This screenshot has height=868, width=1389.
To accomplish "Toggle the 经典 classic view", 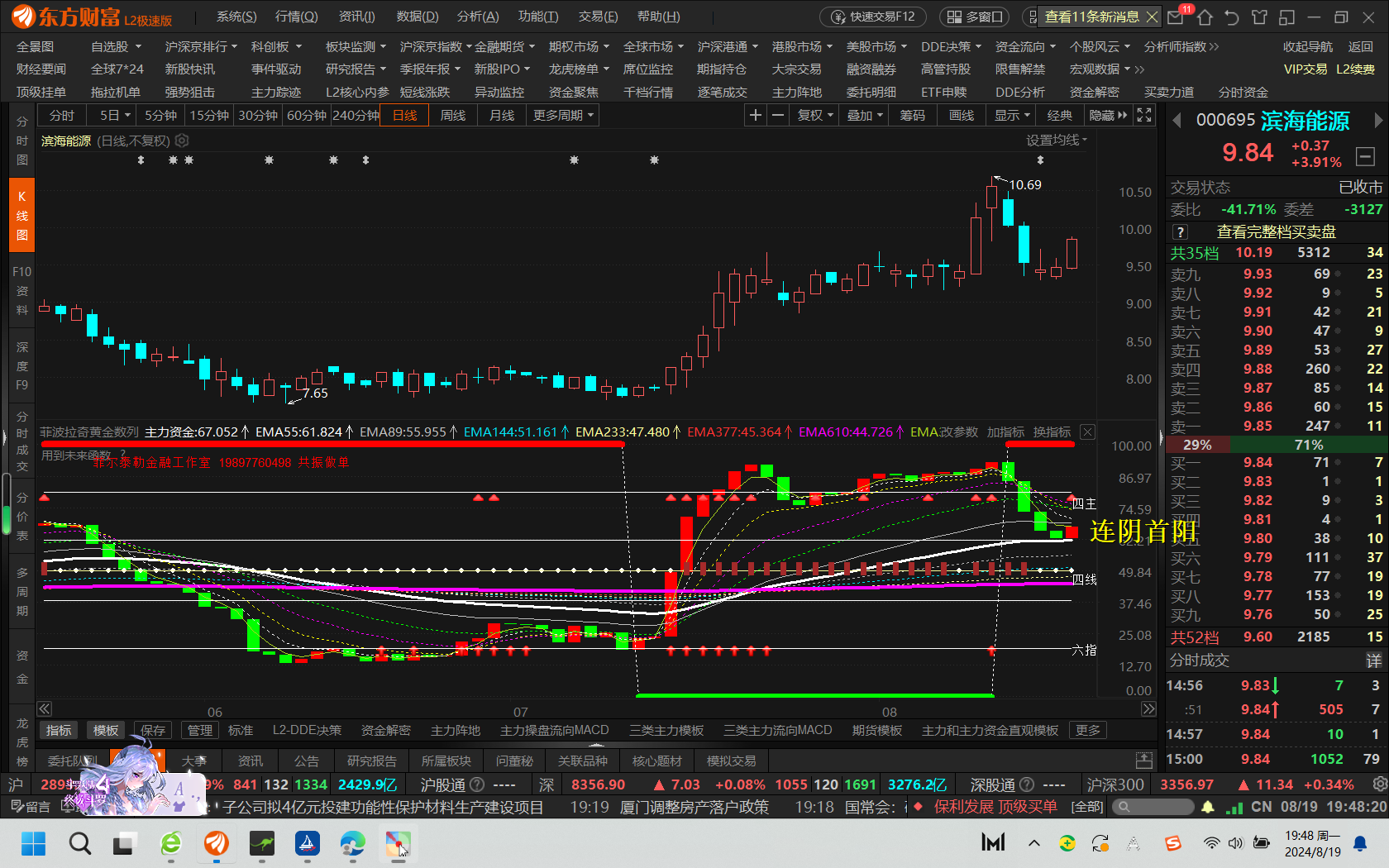I will point(1060,116).
